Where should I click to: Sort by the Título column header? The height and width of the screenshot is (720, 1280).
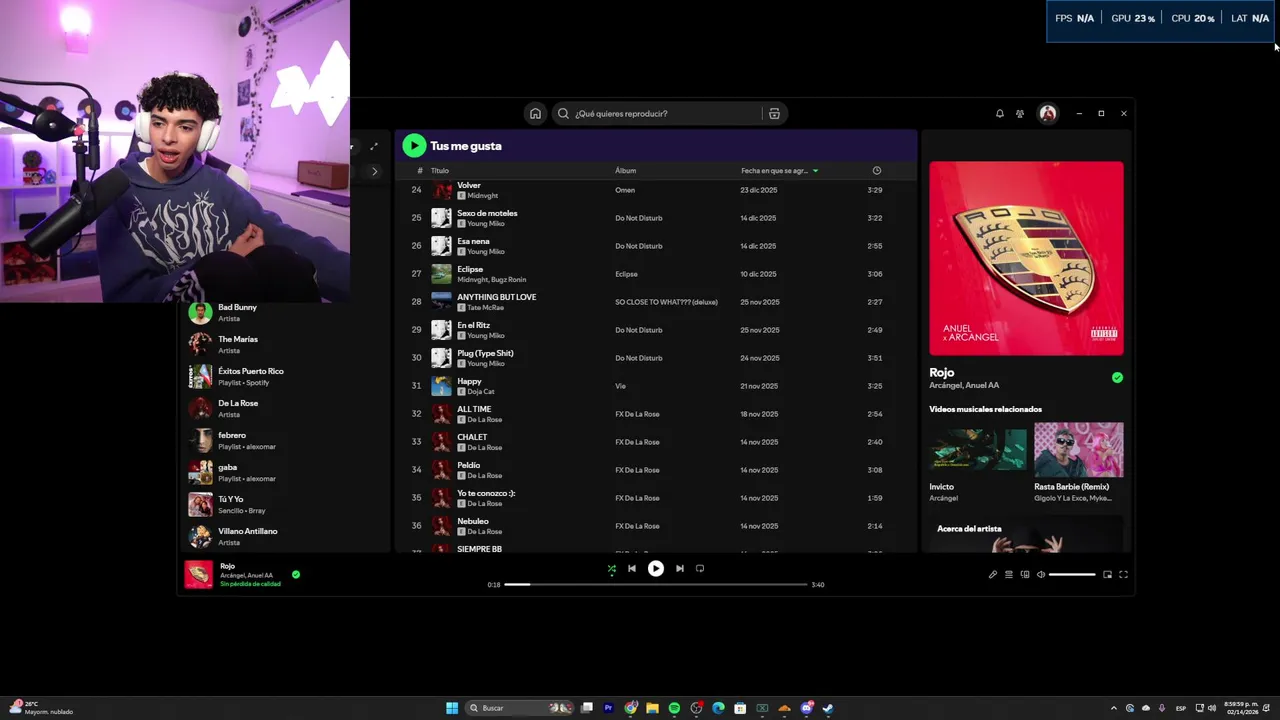[x=440, y=171]
